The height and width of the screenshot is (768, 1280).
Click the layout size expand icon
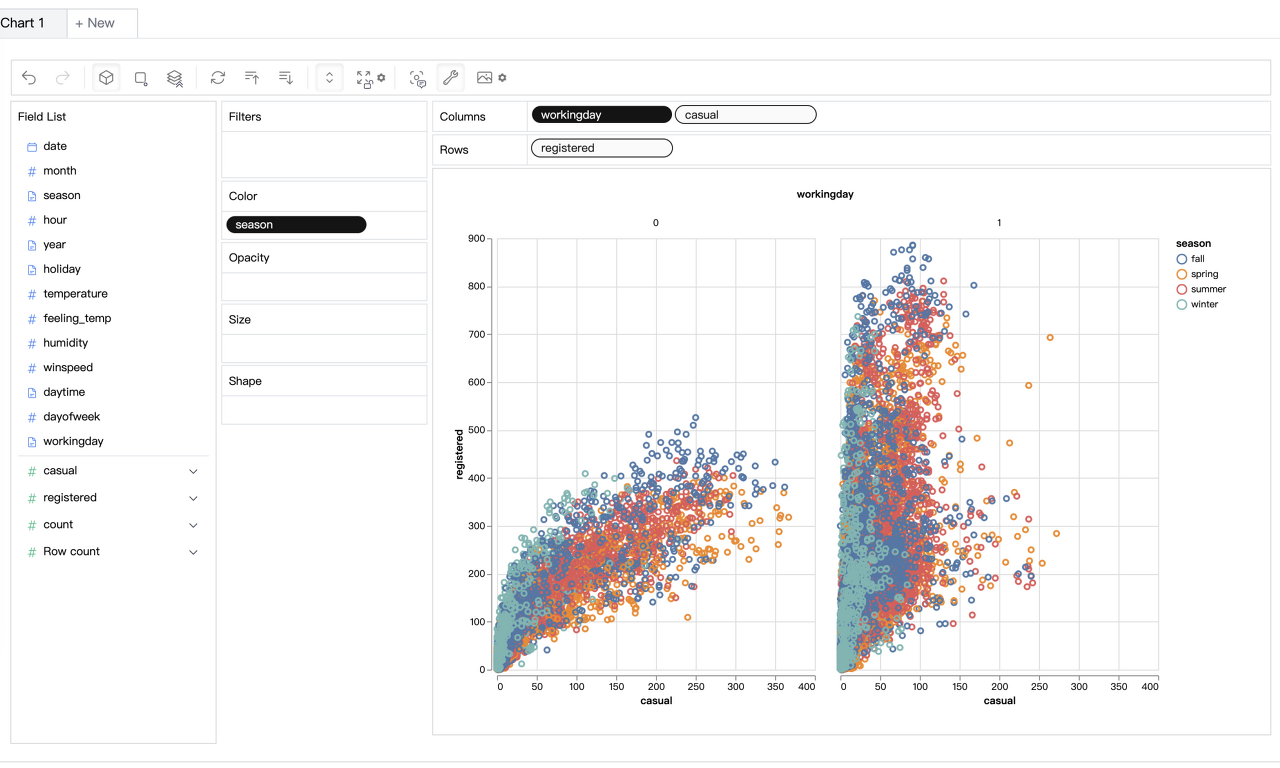coord(364,78)
